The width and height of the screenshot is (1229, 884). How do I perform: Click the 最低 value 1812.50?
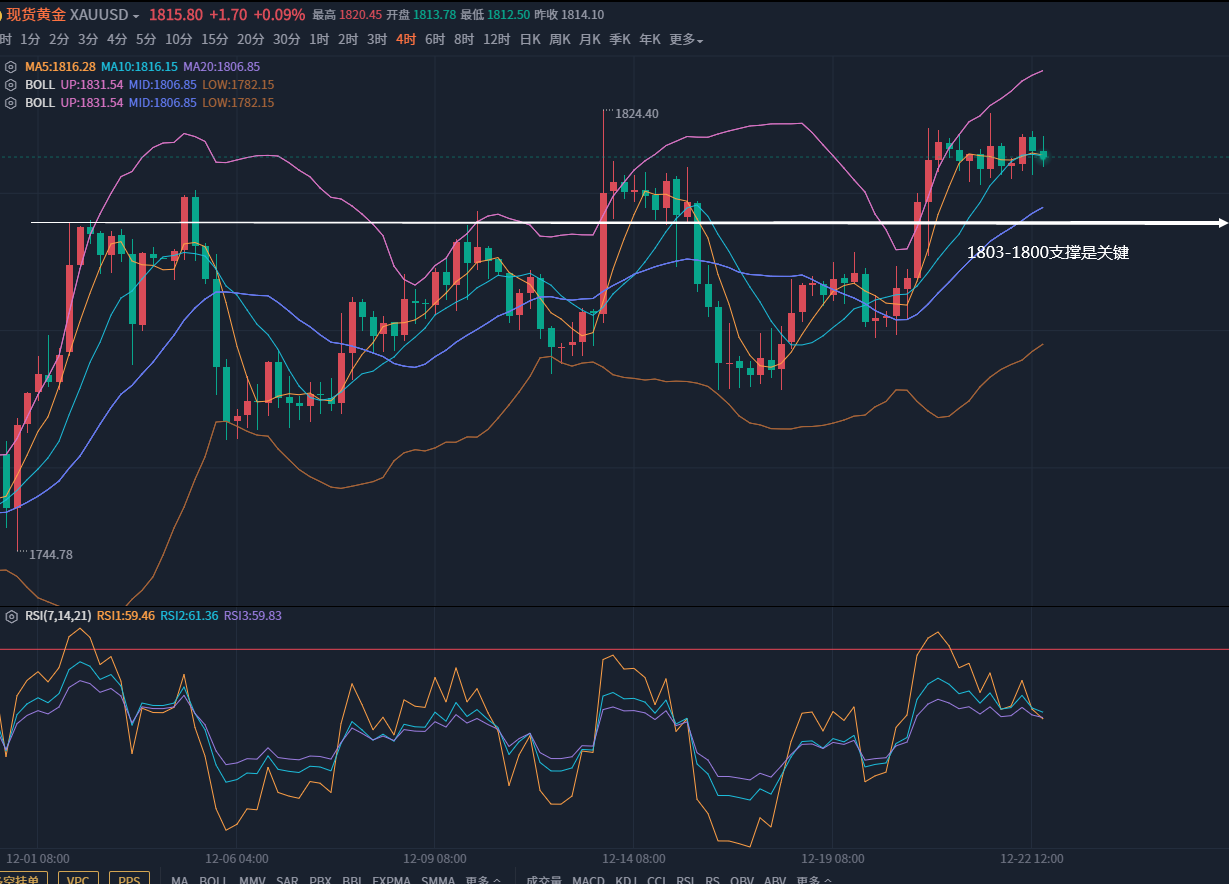(508, 16)
